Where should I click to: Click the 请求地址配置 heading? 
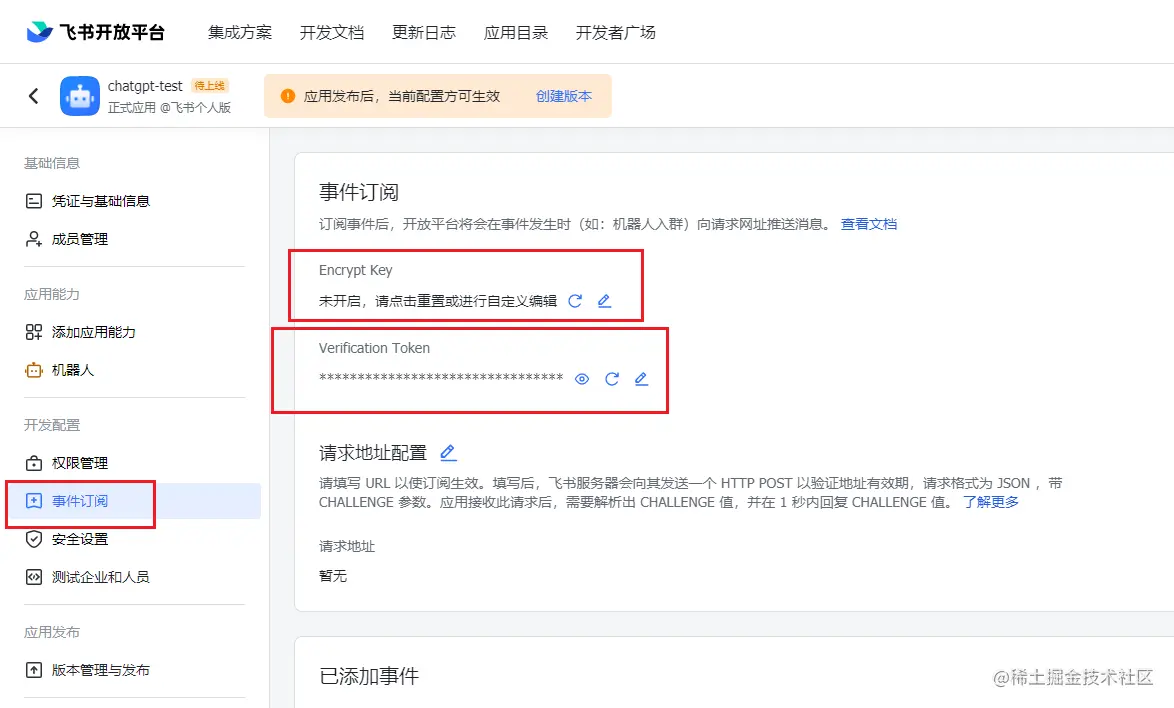click(x=373, y=453)
